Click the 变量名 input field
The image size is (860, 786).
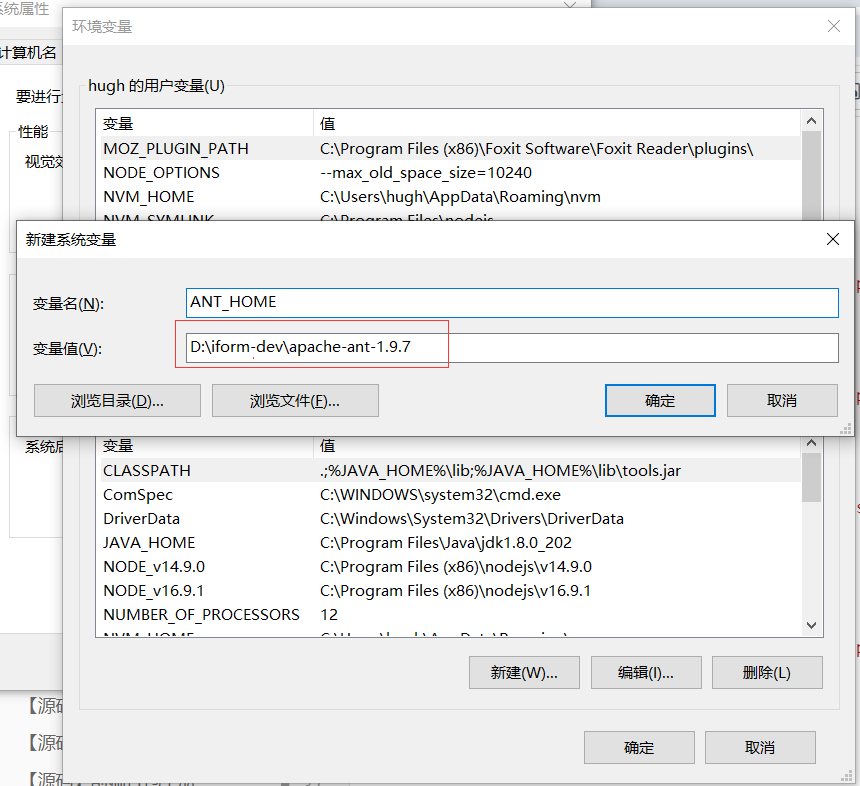512,302
